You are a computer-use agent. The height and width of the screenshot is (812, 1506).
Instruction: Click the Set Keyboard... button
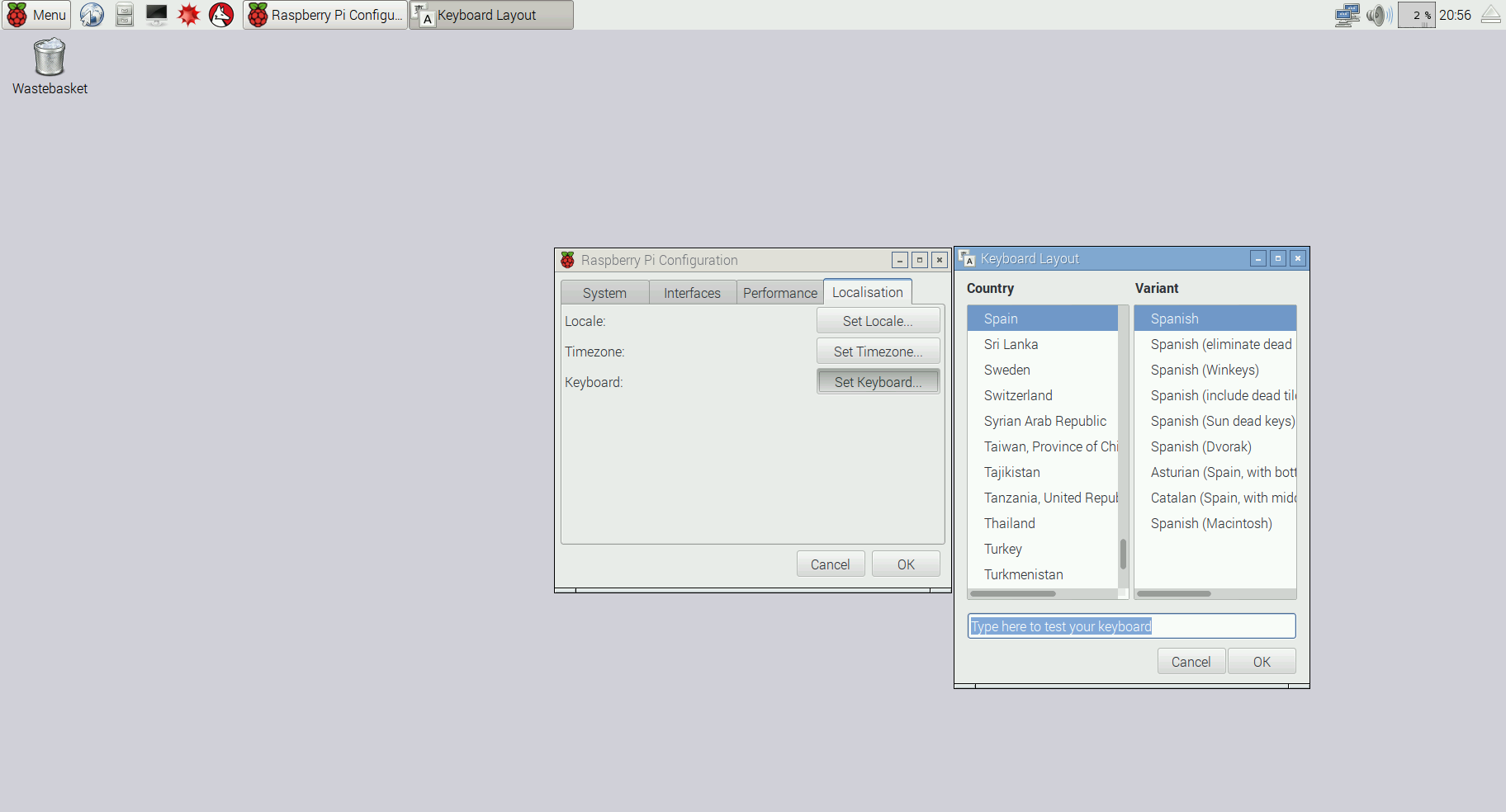tap(878, 382)
